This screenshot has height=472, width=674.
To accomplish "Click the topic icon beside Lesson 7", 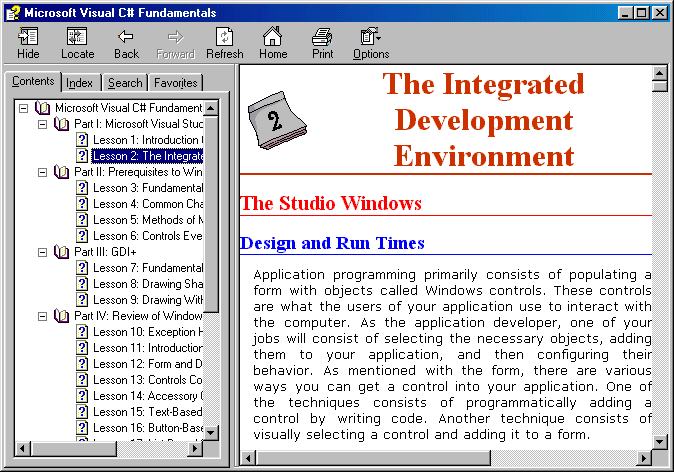I will (82, 268).
